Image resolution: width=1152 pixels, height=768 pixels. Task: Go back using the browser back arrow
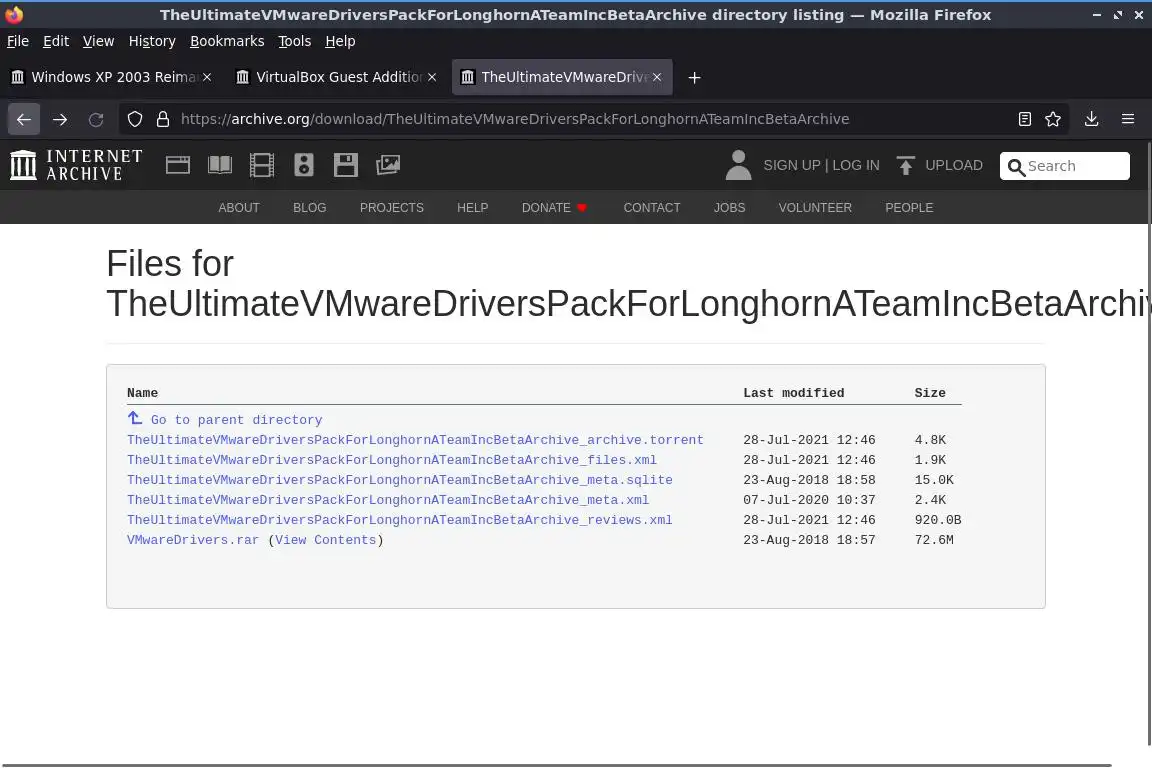click(24, 119)
